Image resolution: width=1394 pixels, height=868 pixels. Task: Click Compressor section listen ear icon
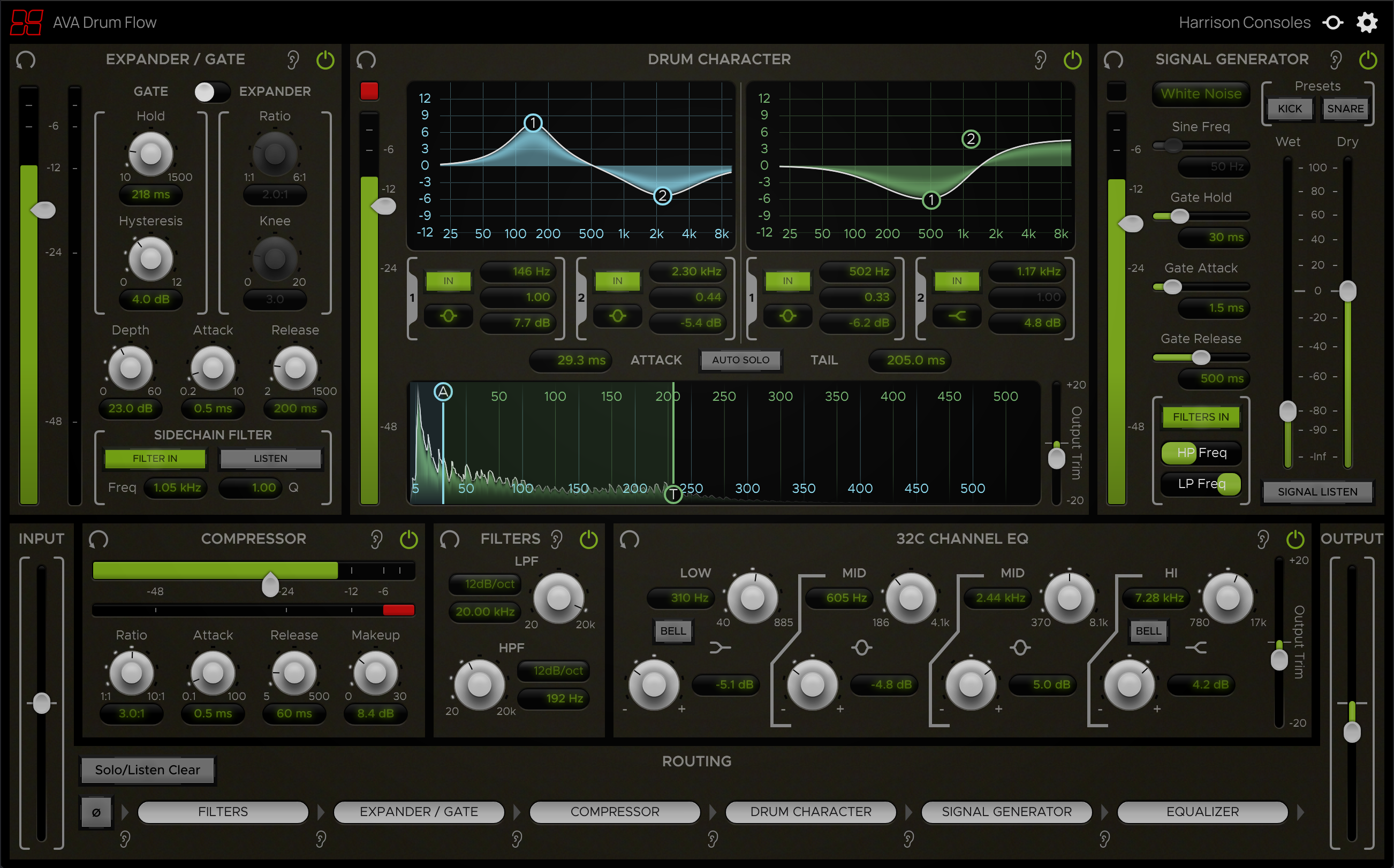pyautogui.click(x=376, y=539)
